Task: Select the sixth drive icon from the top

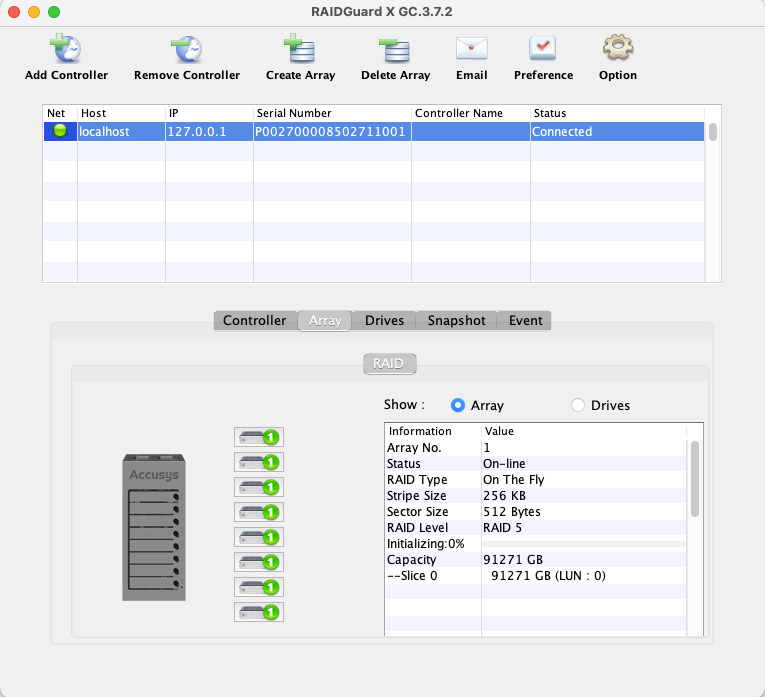Action: pos(259,562)
